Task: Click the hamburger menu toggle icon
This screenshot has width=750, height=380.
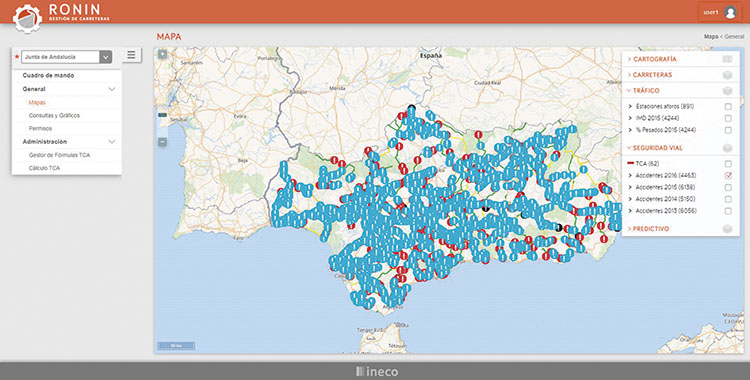Action: coord(131,55)
